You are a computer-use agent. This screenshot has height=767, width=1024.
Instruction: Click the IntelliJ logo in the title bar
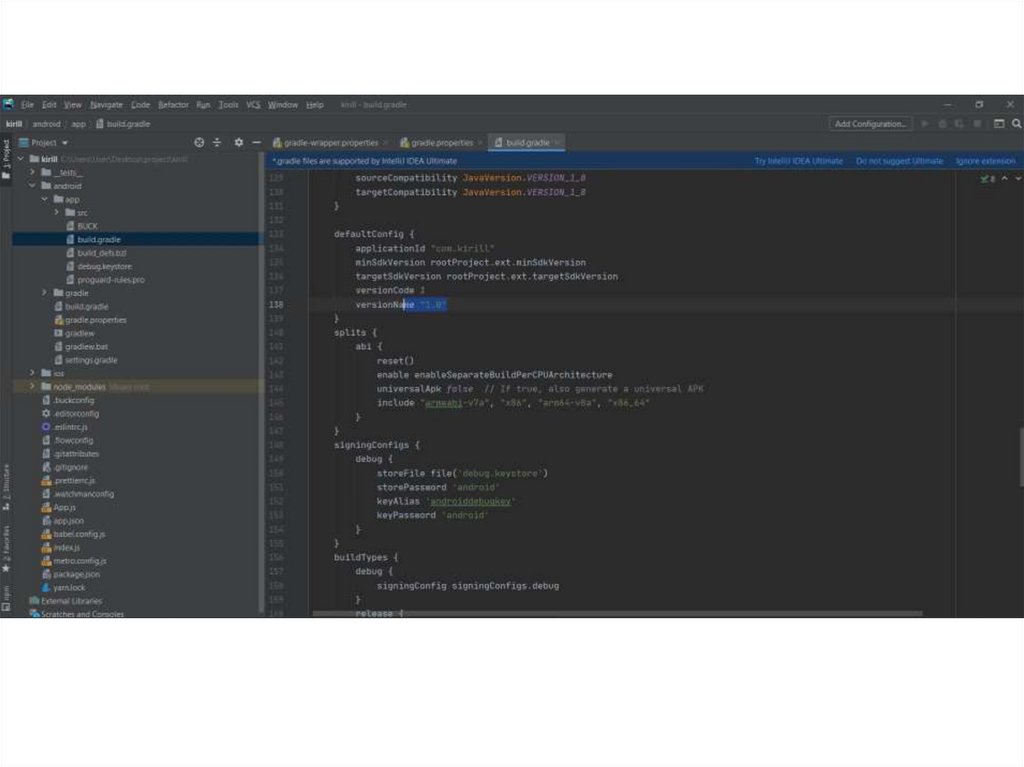point(8,105)
